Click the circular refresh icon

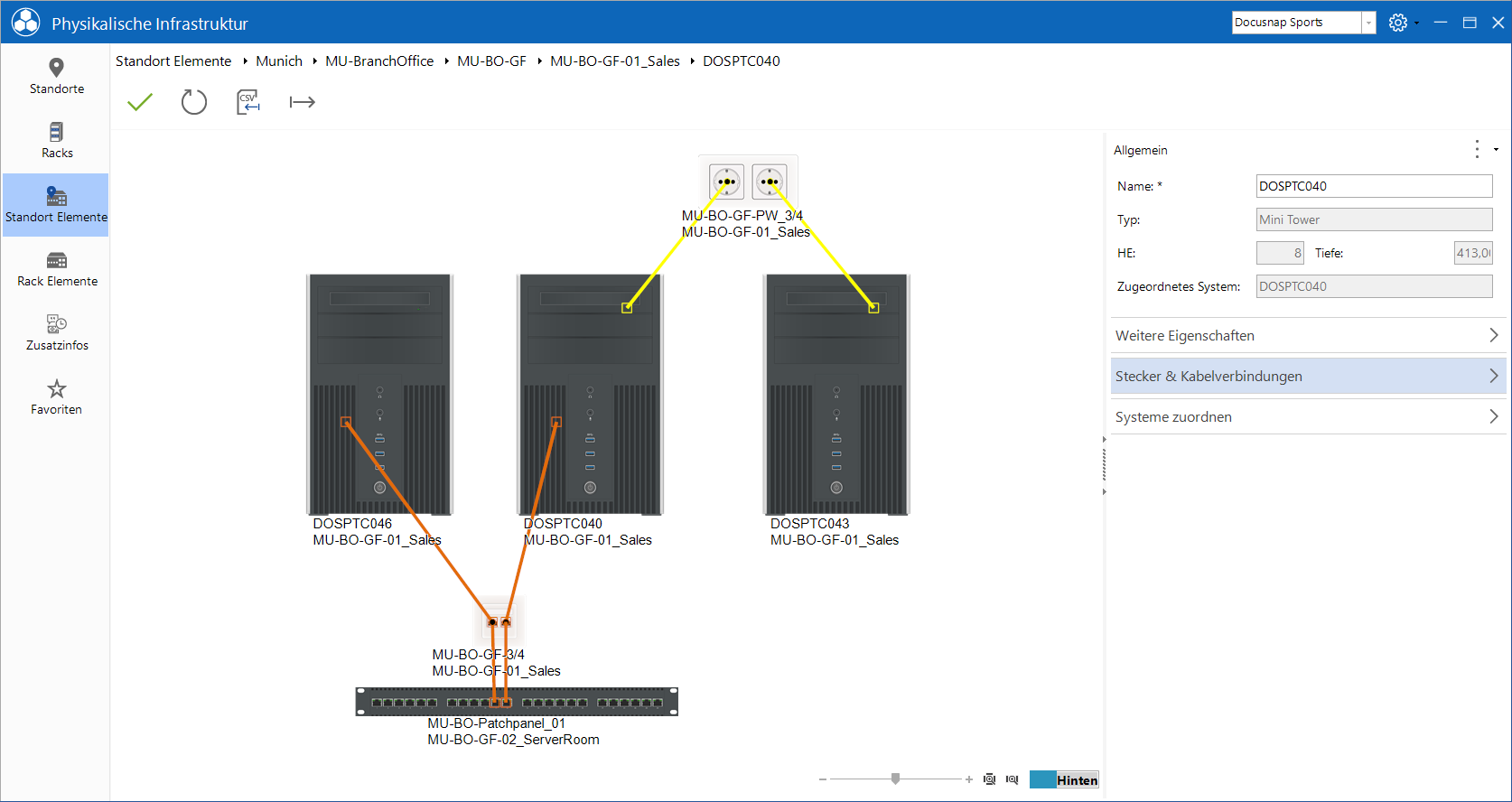[194, 102]
